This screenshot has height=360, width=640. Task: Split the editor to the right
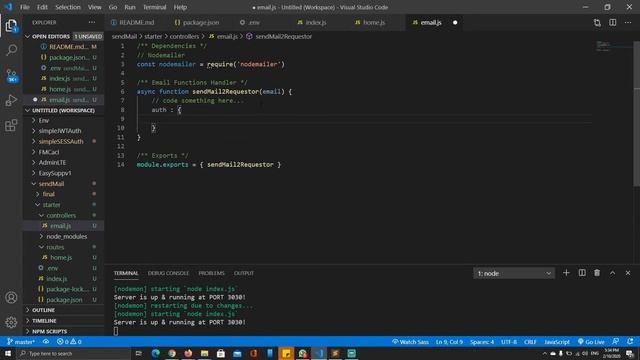click(x=613, y=22)
